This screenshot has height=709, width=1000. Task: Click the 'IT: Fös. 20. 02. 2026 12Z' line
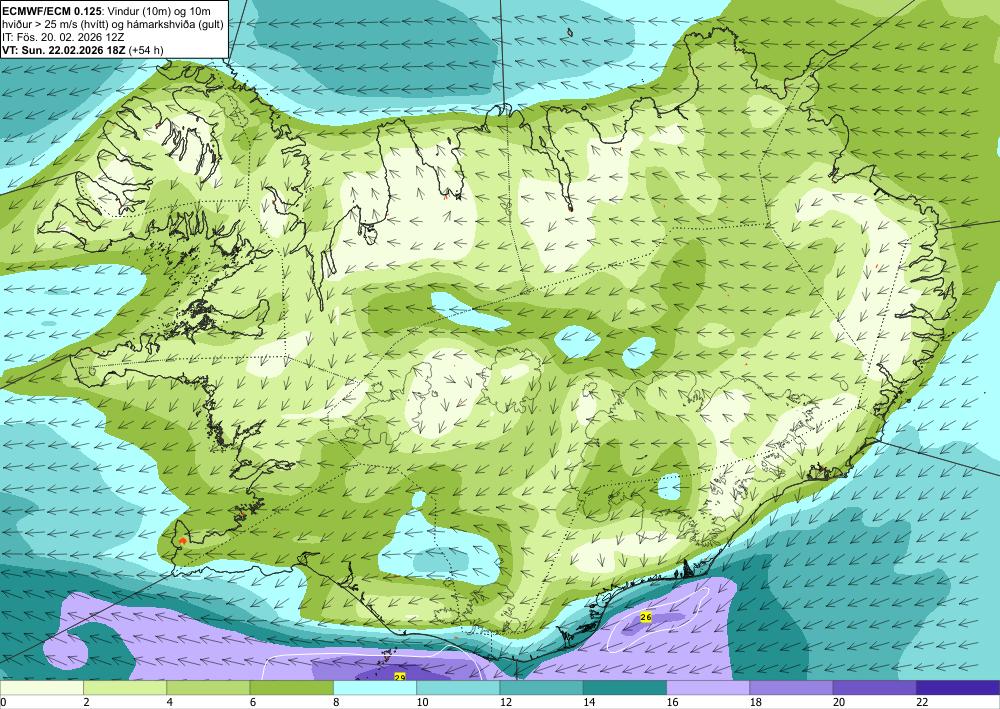coord(63,37)
